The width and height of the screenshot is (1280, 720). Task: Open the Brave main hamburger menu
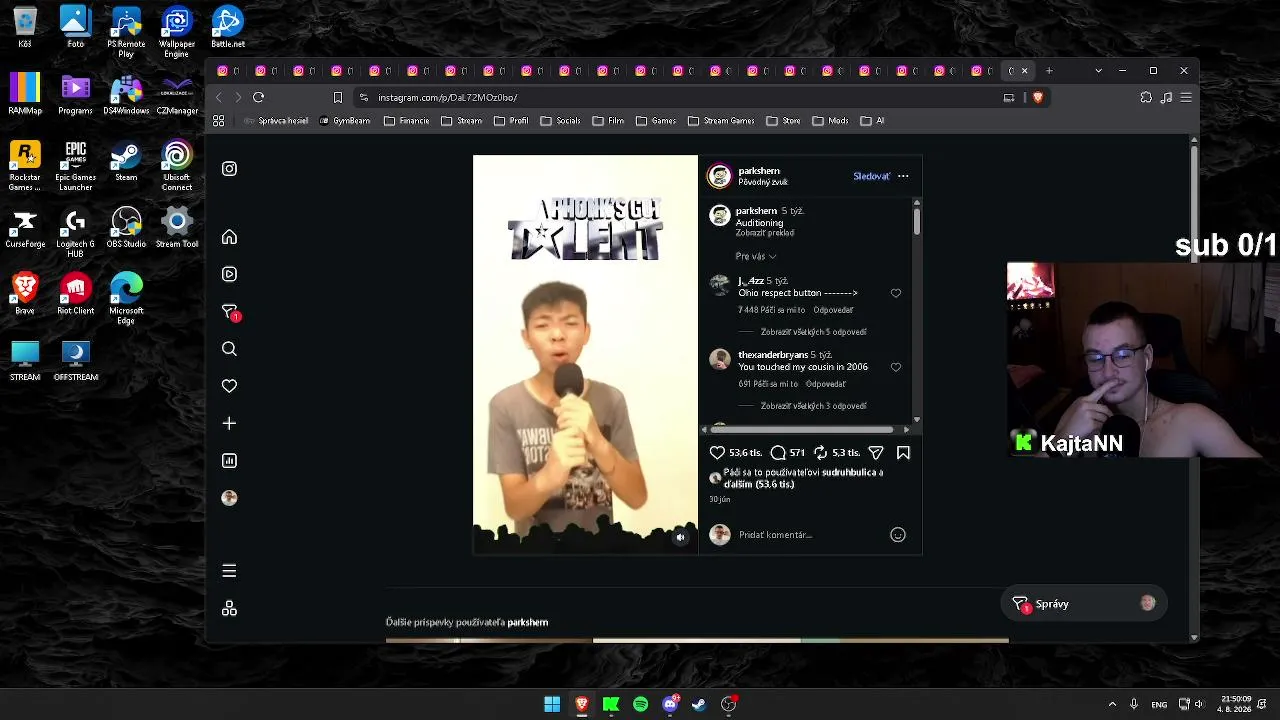point(1186,97)
